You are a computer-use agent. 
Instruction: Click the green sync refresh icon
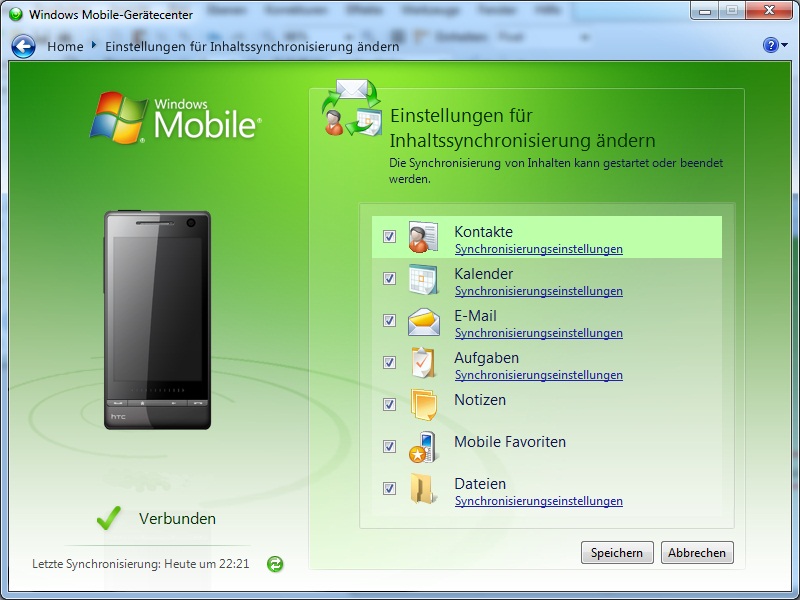point(273,565)
